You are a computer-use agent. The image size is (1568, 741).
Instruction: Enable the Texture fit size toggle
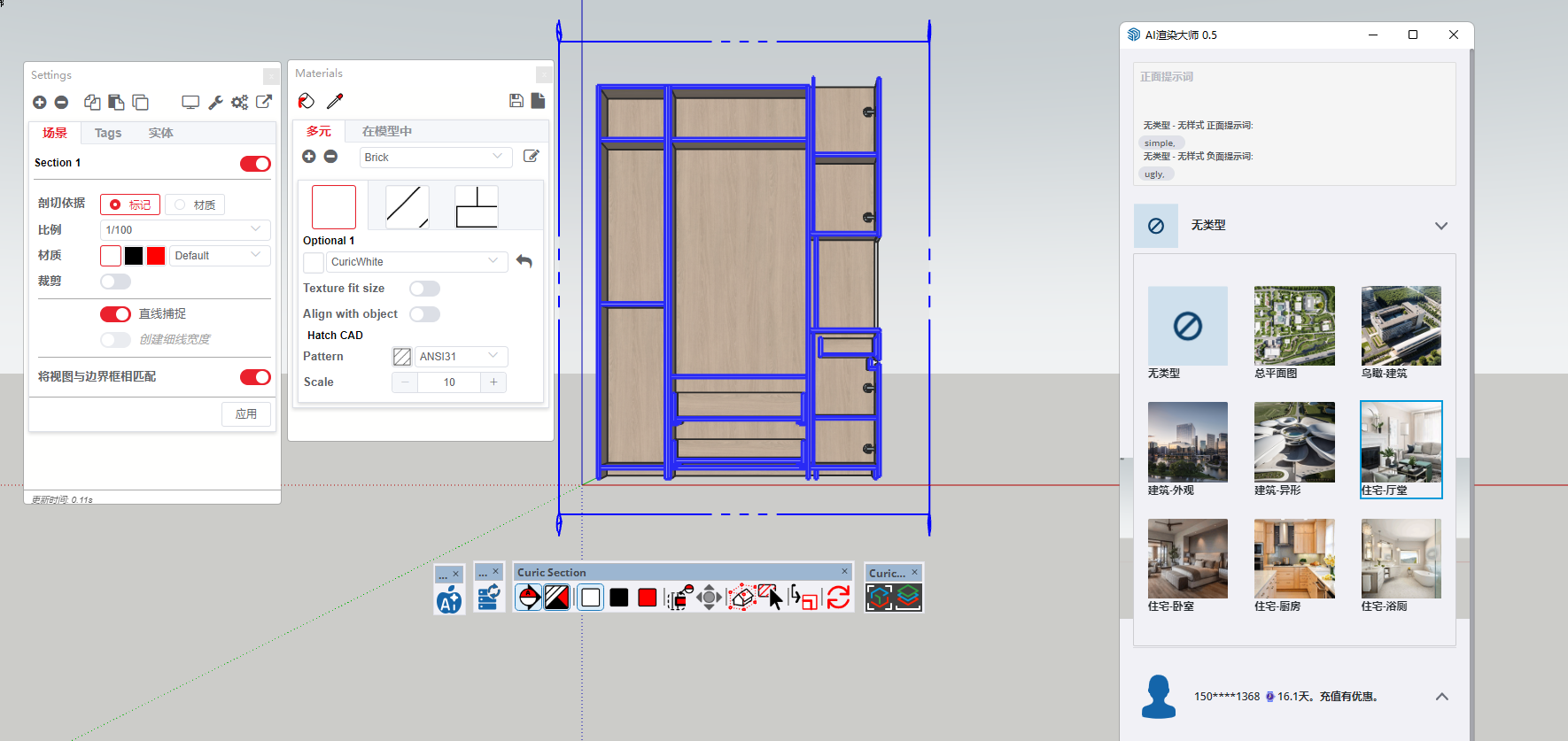424,289
